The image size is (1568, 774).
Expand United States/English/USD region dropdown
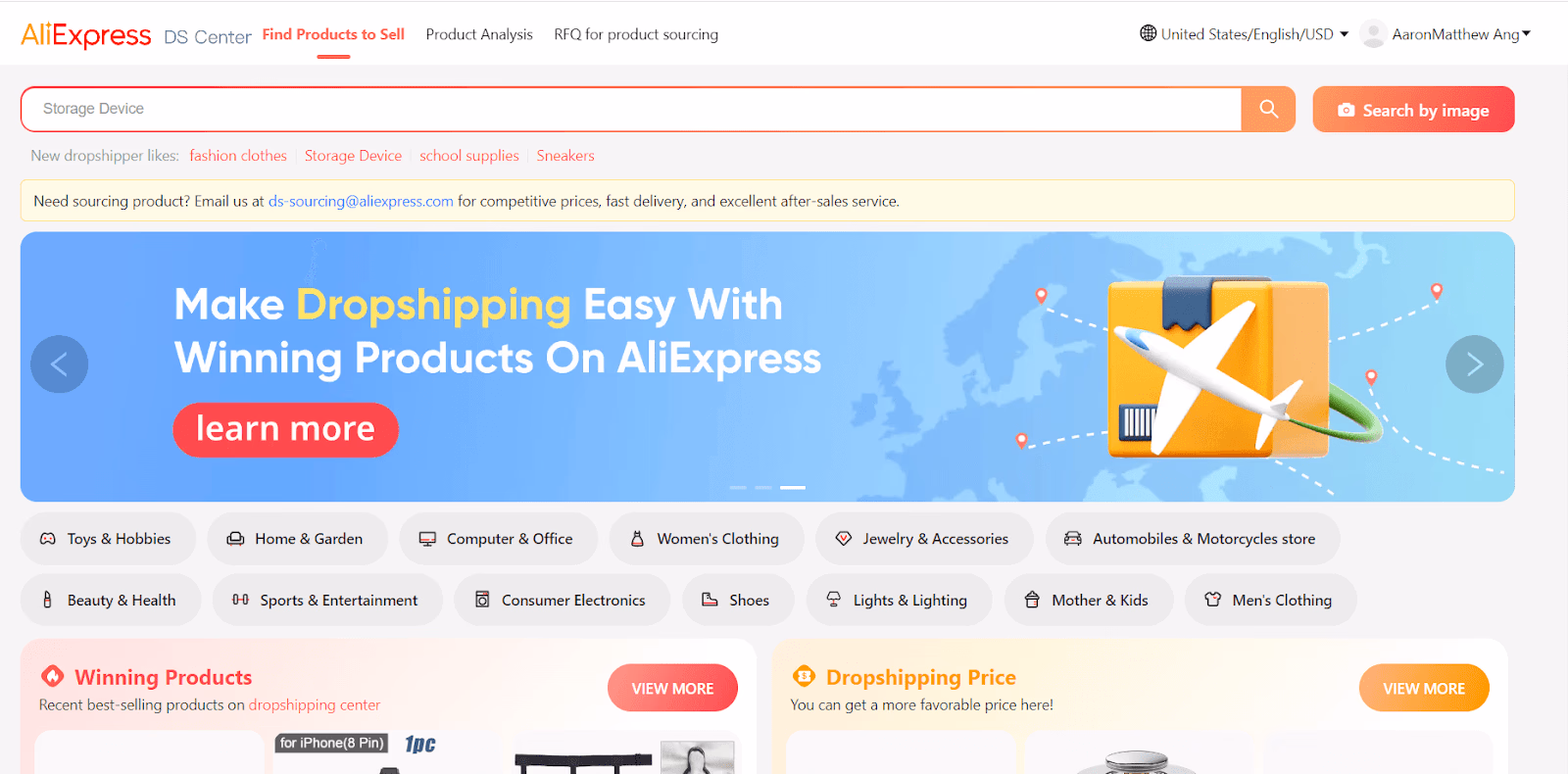click(1245, 34)
